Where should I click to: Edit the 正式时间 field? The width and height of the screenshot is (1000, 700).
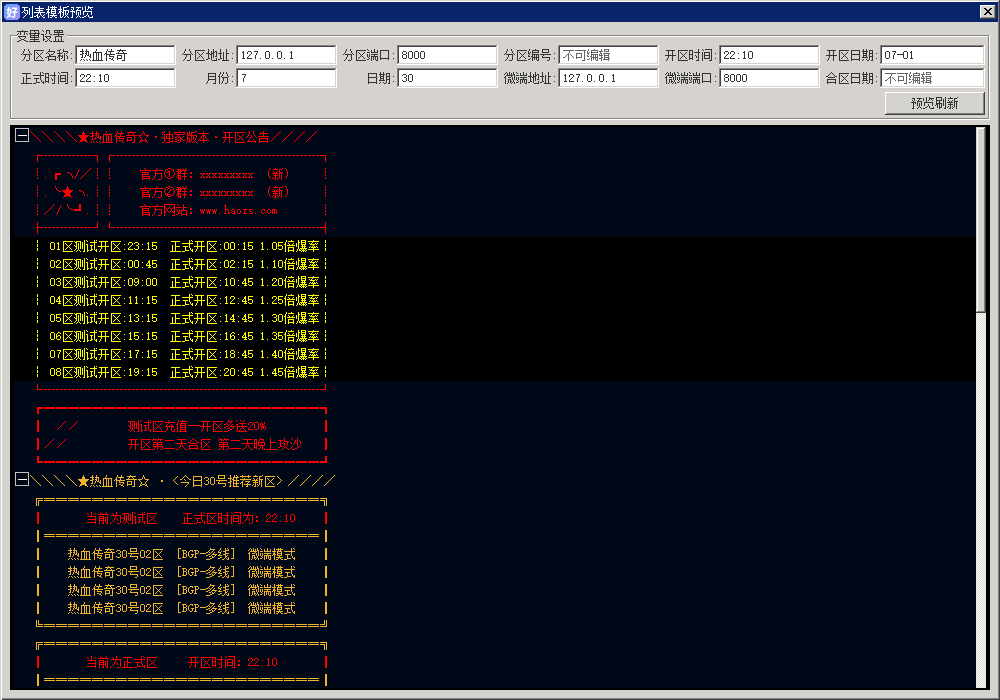125,78
